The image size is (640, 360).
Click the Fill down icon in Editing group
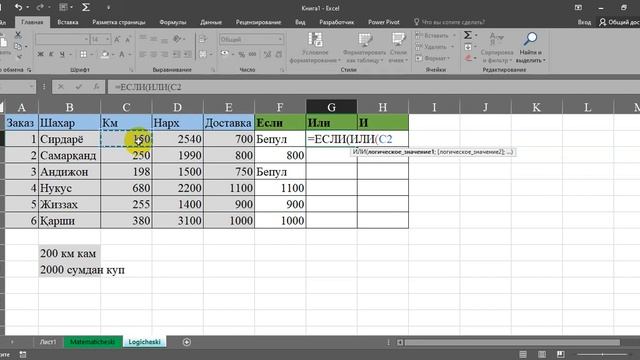tap(468, 47)
